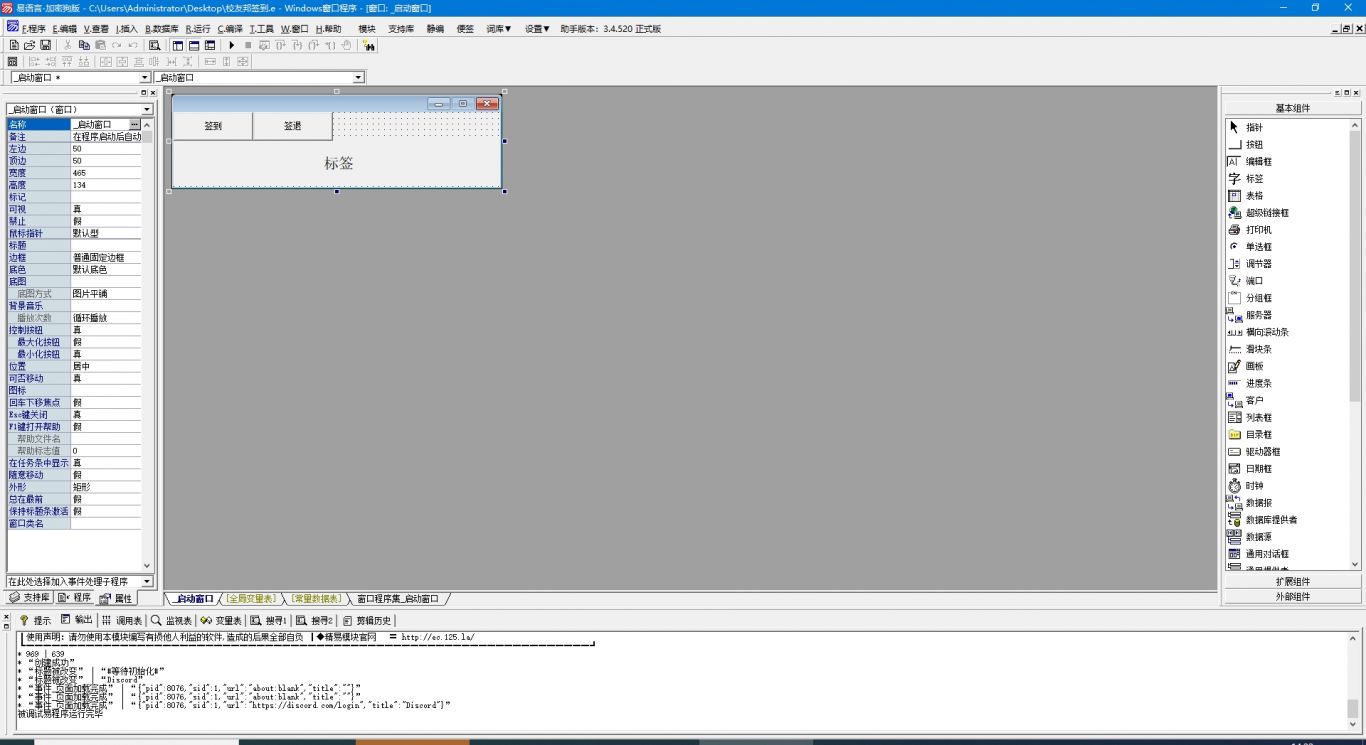Screen dimensions: 1366x745
Task: Click the … button beside the 名称 value
Action: [135, 124]
